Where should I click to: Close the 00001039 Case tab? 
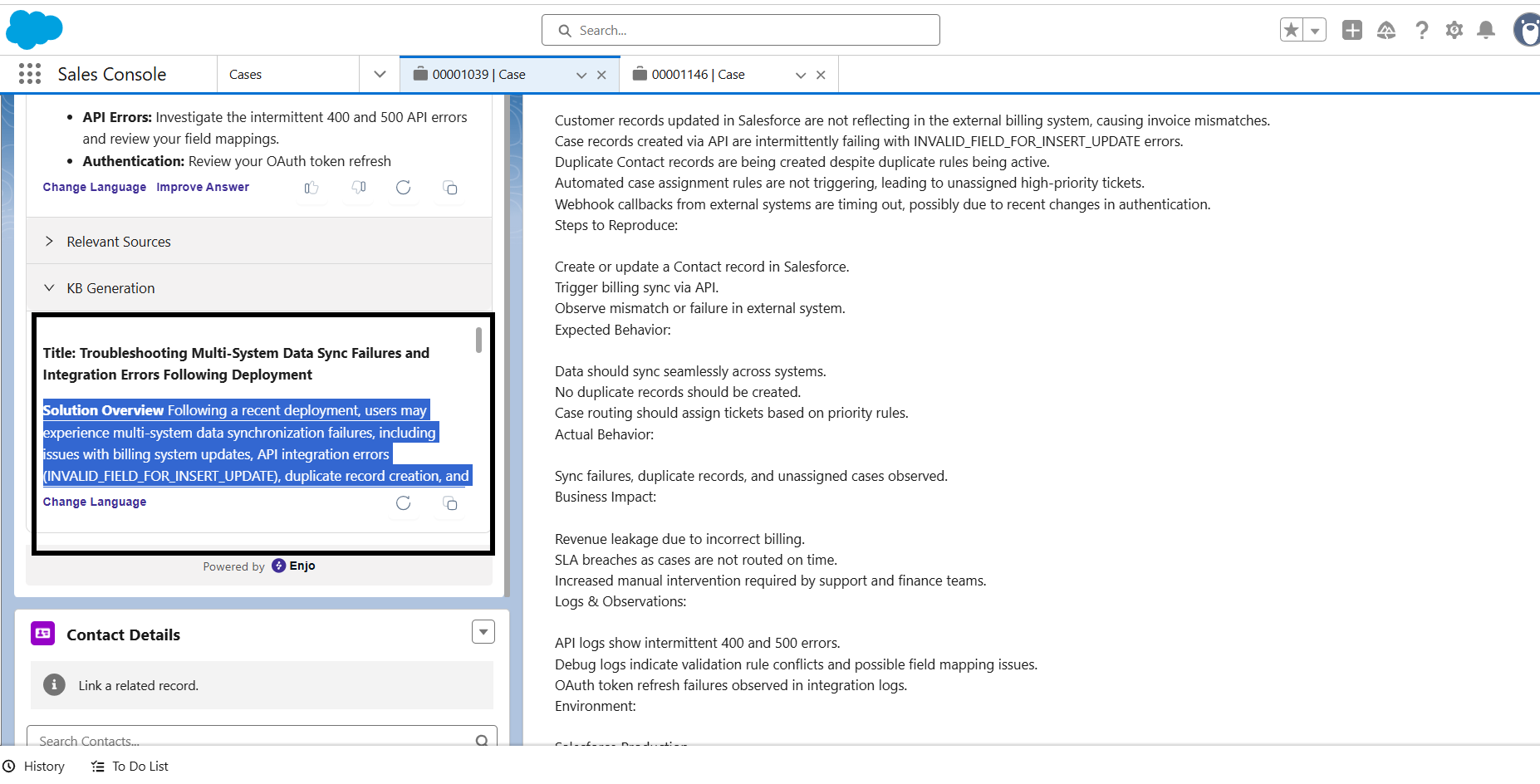601,75
